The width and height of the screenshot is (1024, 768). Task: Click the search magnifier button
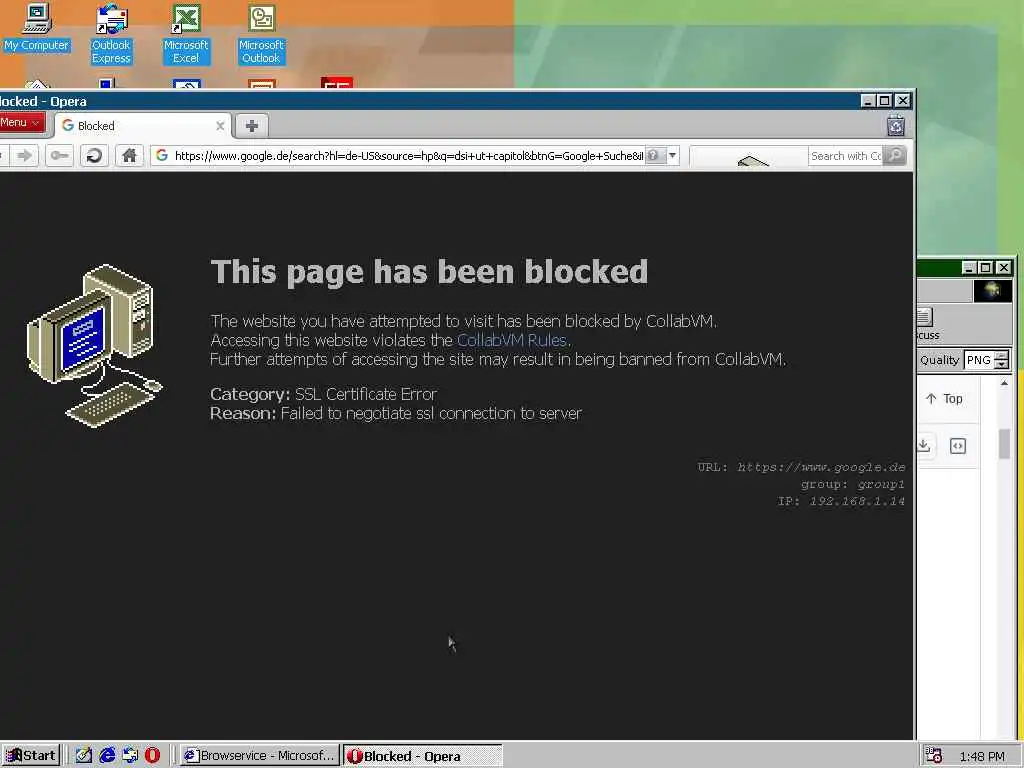896,155
